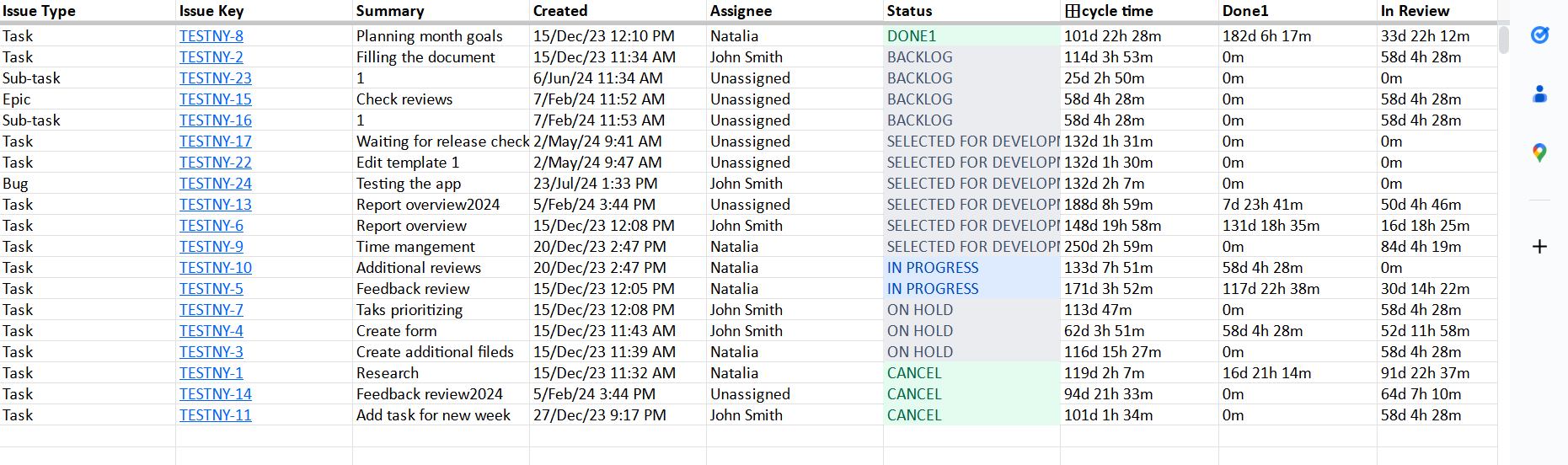Screen dimensions: 1568x465
Task: Click the plus icon to get add-ons
Action: (x=1539, y=246)
